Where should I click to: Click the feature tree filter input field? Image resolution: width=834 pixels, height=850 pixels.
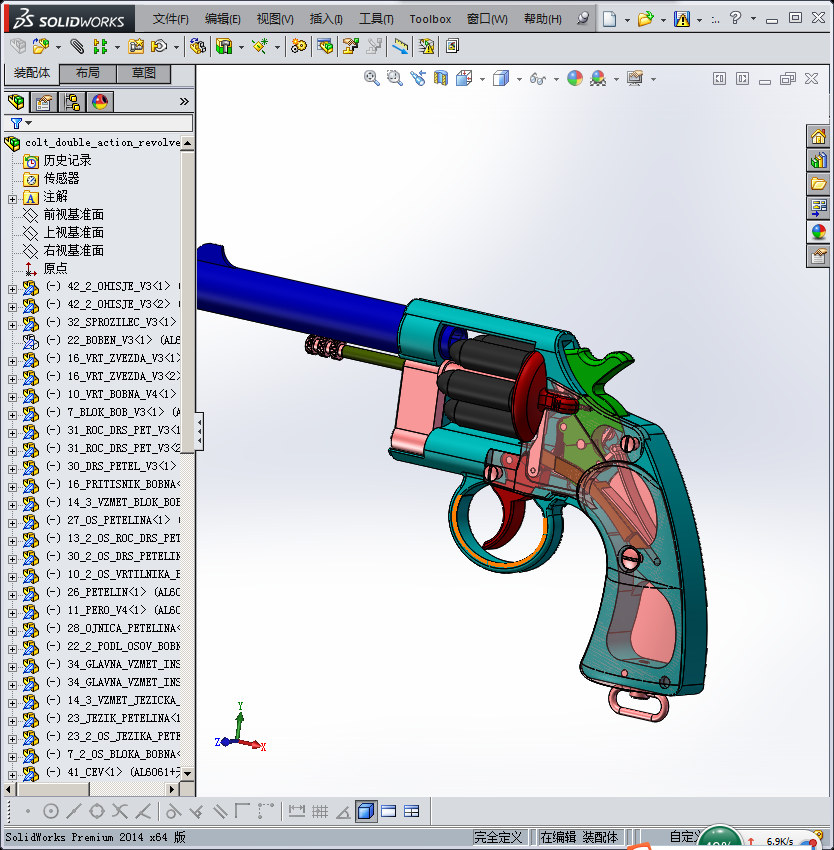click(110, 123)
